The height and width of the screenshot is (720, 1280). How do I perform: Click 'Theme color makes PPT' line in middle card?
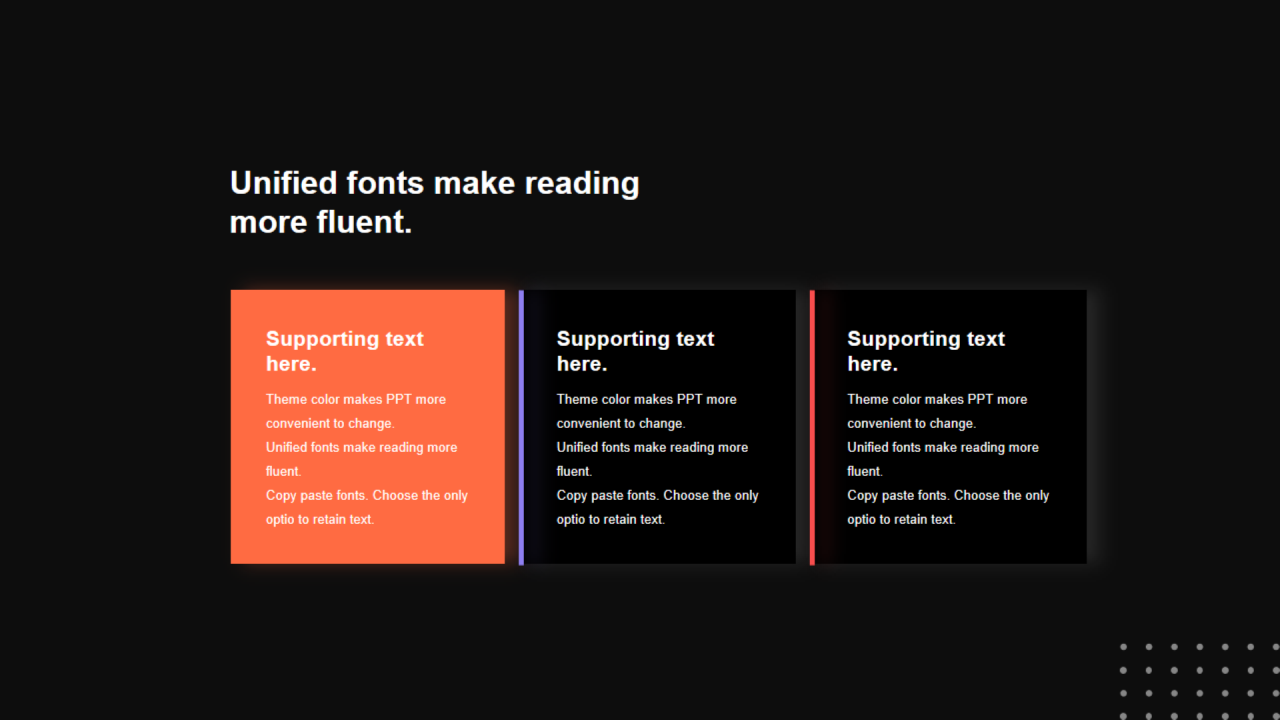646,399
